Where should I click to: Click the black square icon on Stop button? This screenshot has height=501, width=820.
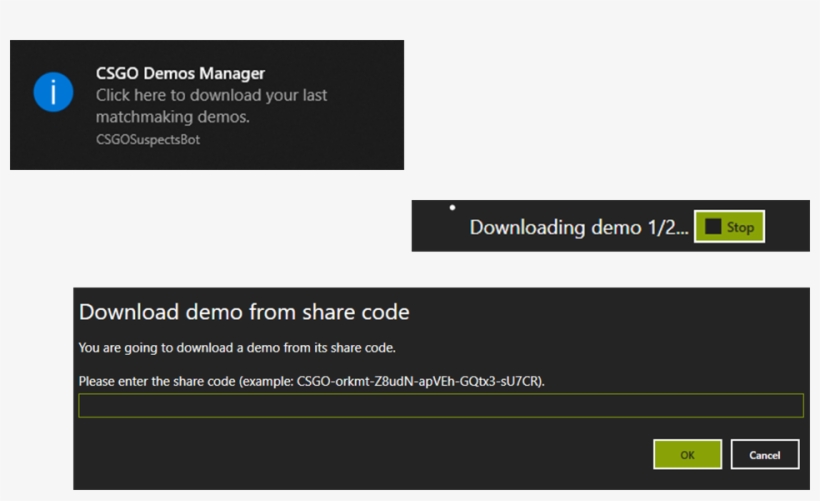pyautogui.click(x=713, y=226)
